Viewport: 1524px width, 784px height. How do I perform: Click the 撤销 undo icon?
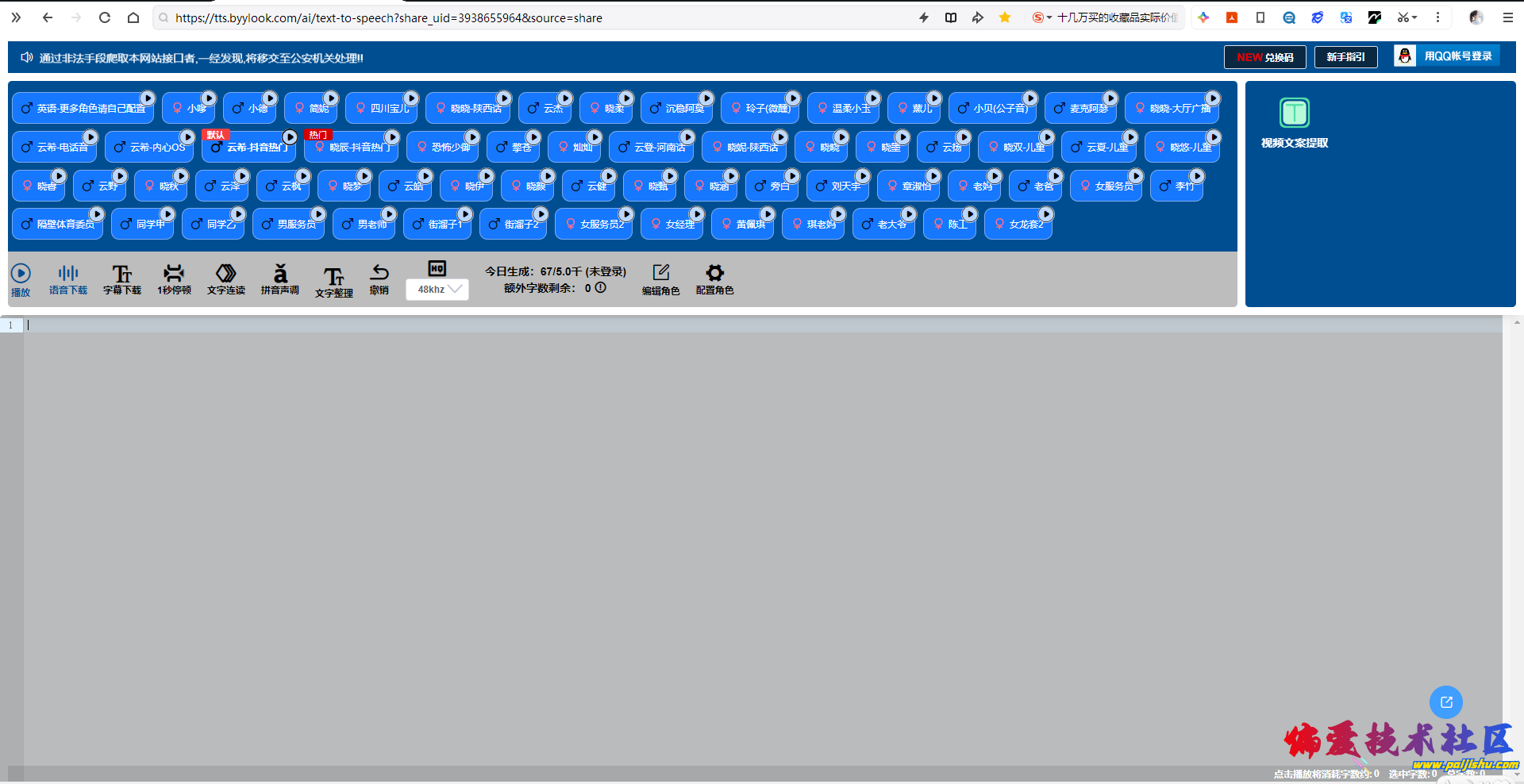click(379, 275)
